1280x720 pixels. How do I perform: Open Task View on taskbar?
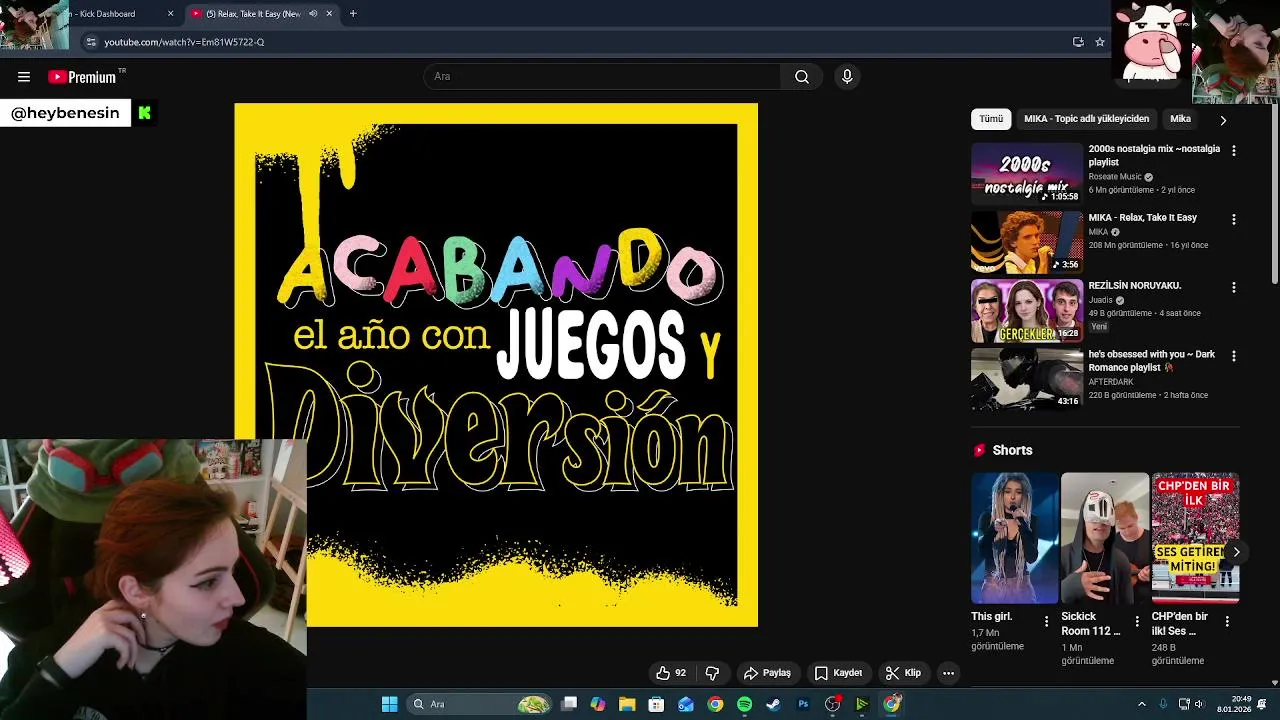click(569, 704)
